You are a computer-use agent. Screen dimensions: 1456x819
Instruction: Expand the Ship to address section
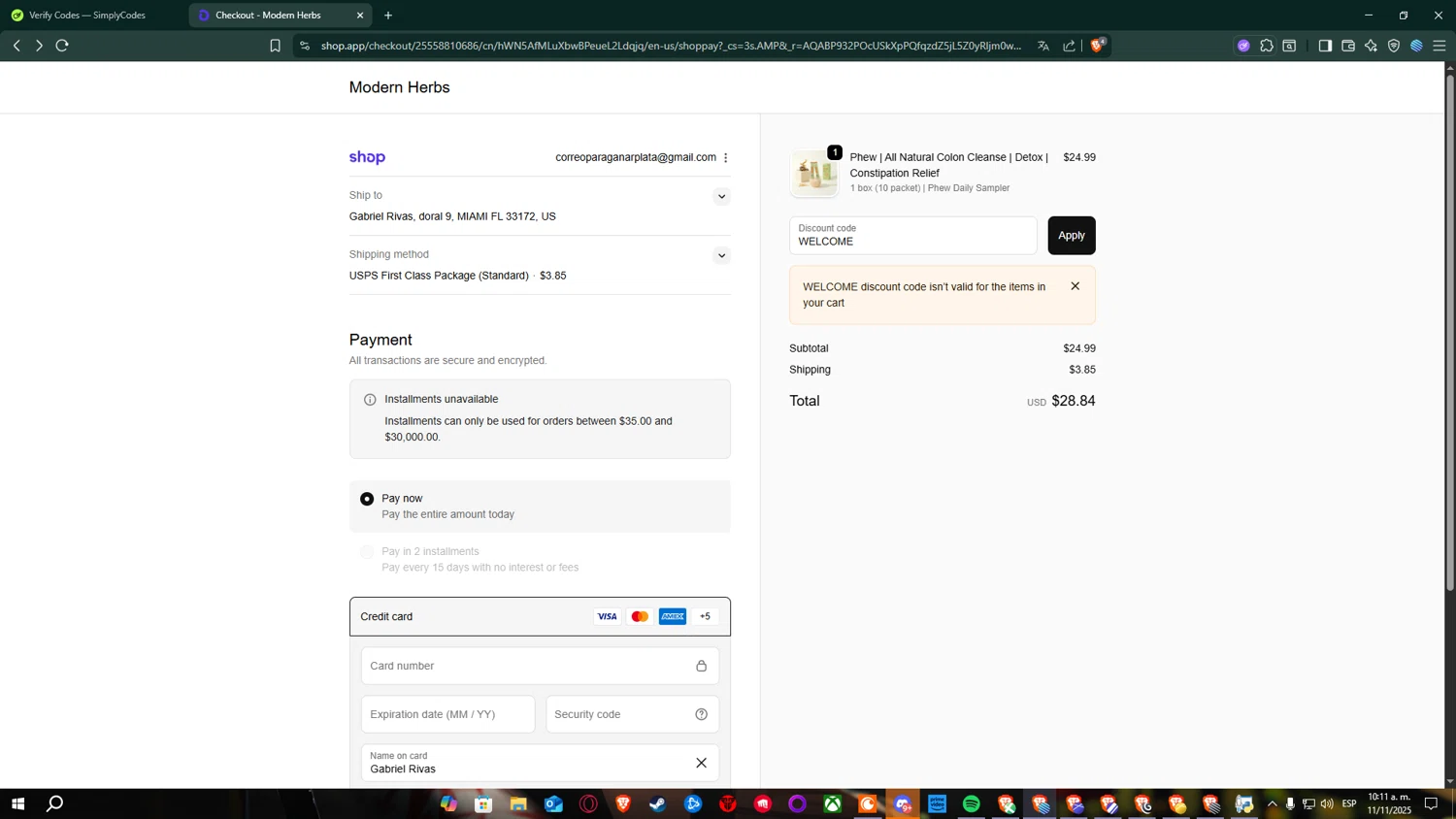pyautogui.click(x=721, y=197)
